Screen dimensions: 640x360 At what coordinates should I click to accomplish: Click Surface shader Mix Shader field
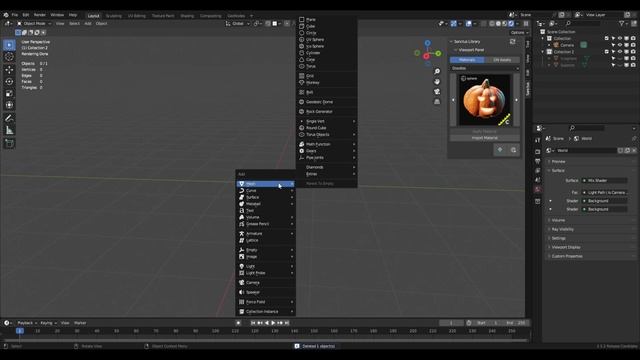tap(604, 180)
